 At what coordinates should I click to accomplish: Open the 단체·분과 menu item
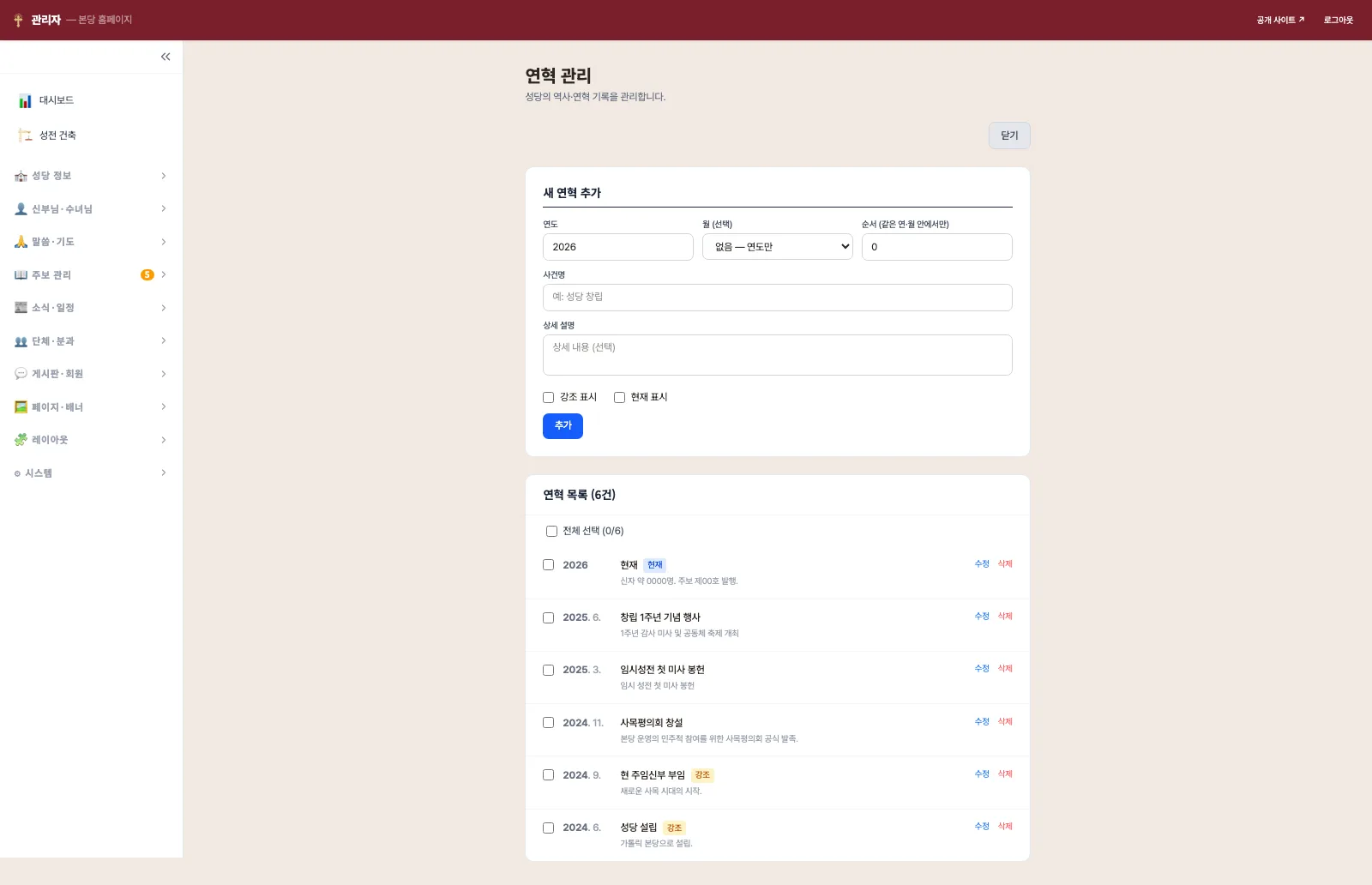[91, 341]
